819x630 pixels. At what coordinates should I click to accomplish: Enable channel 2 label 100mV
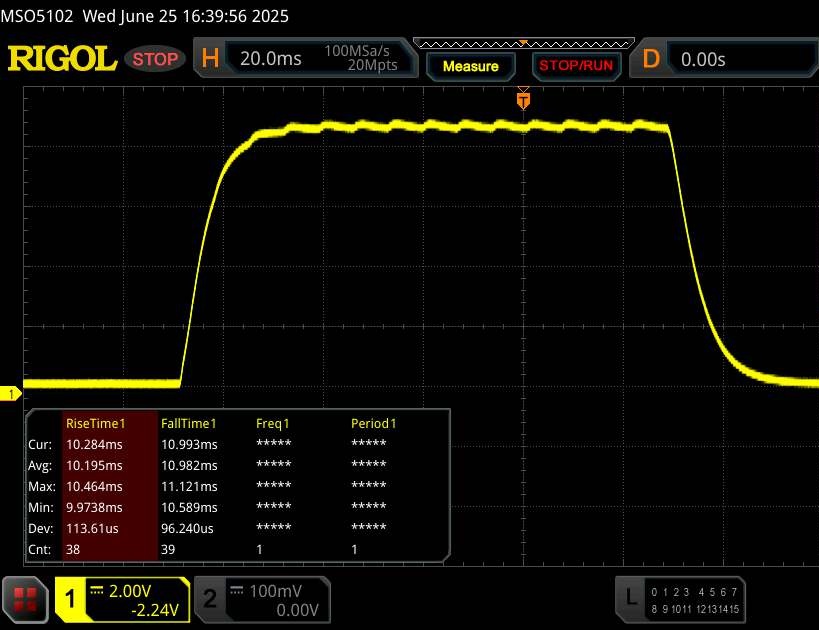point(275,591)
